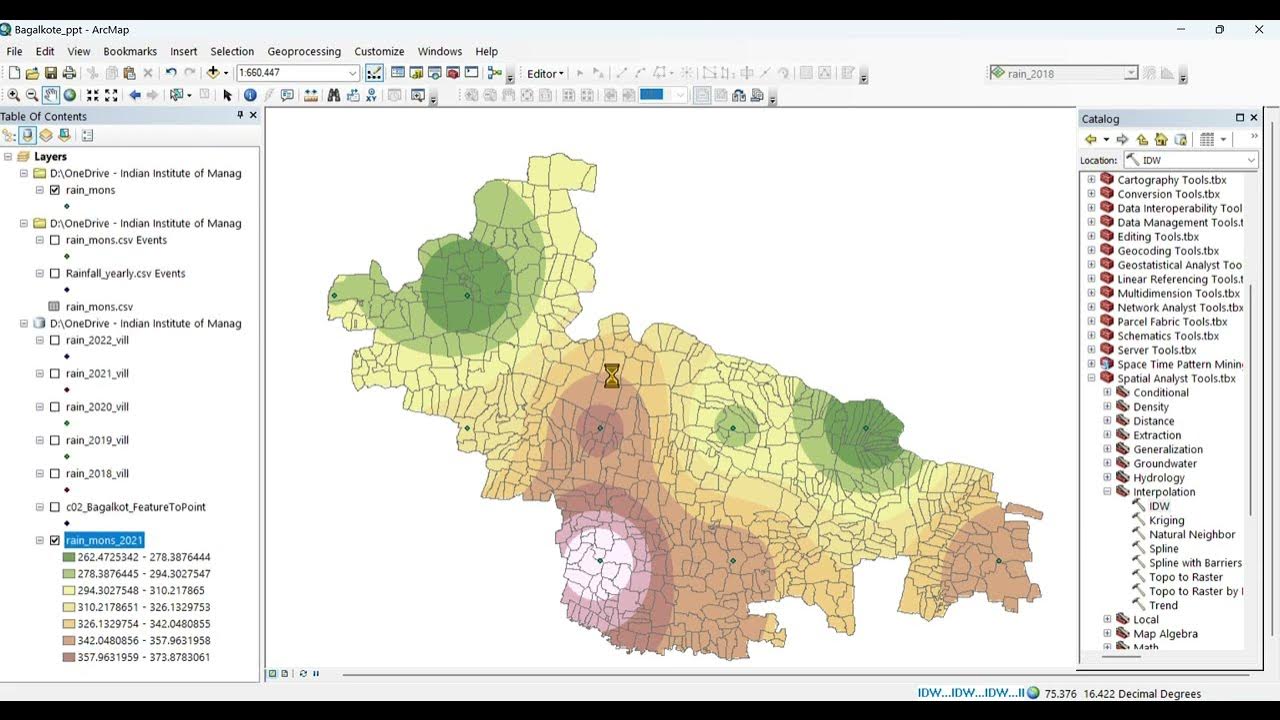
Task: Click the 357.96 - 373.88 legend swatch
Action: pos(68,657)
